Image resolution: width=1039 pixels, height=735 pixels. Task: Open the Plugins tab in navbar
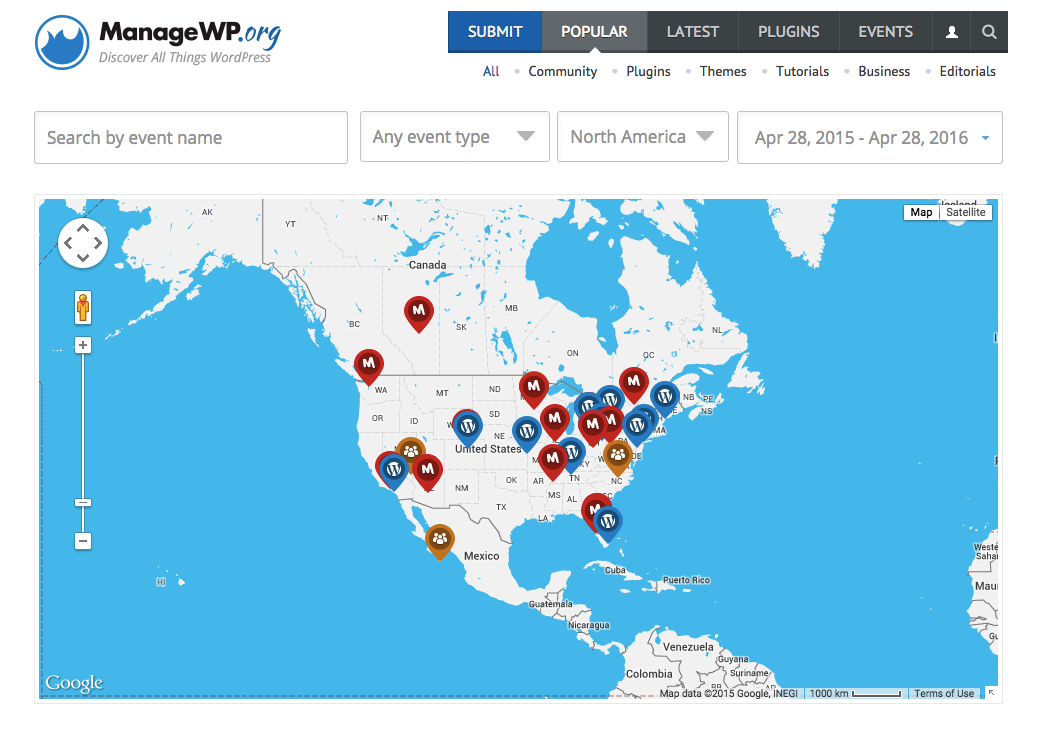tap(788, 32)
